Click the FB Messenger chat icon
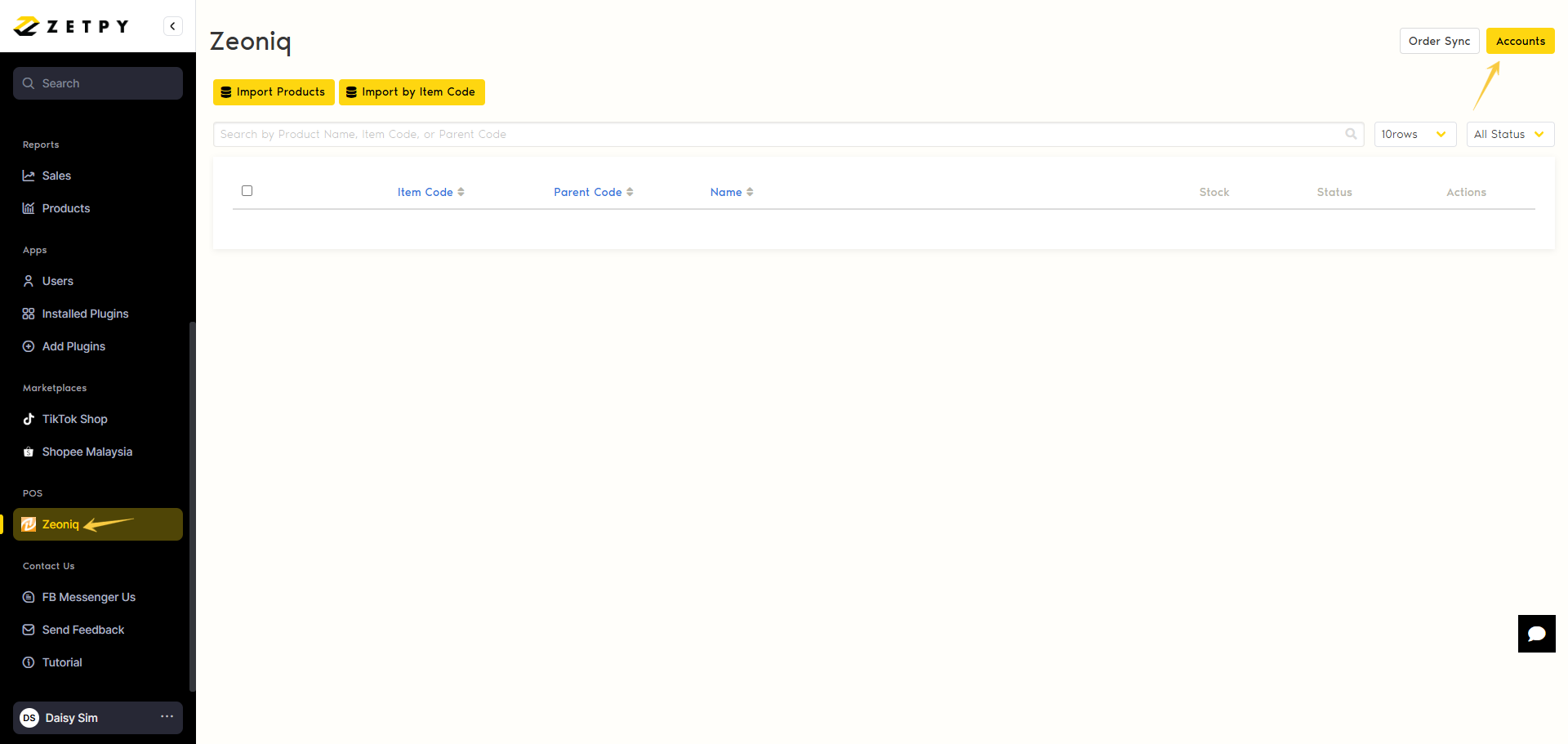 click(x=29, y=597)
